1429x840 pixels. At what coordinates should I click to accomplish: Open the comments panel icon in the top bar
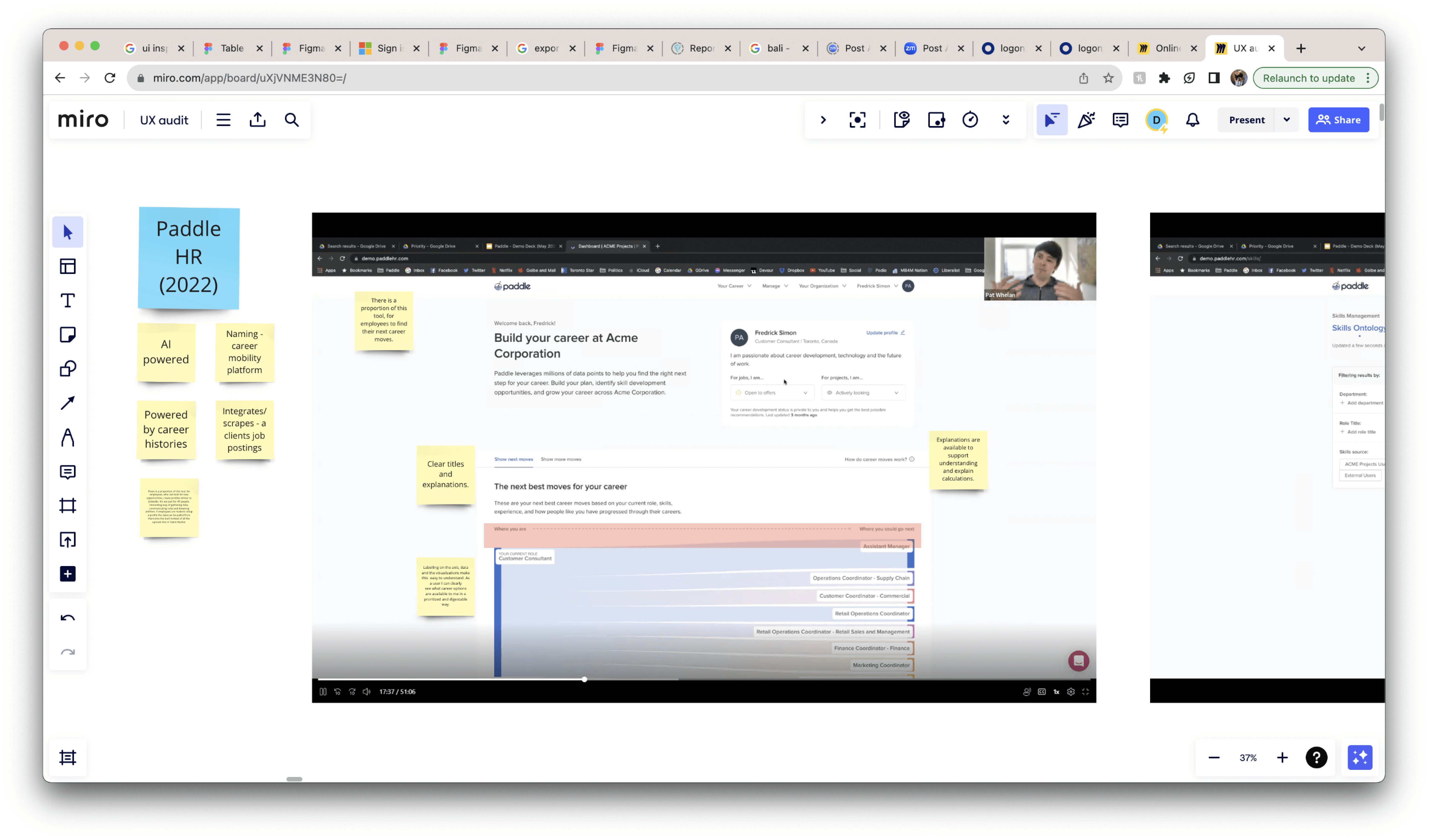coord(1121,120)
